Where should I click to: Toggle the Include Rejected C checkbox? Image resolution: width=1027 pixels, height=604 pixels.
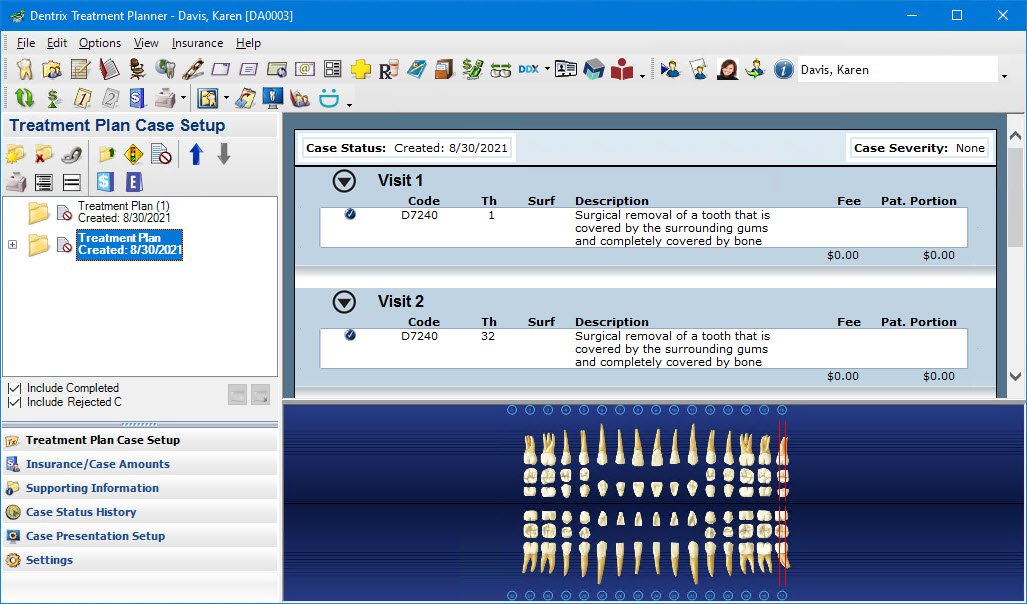click(x=13, y=402)
